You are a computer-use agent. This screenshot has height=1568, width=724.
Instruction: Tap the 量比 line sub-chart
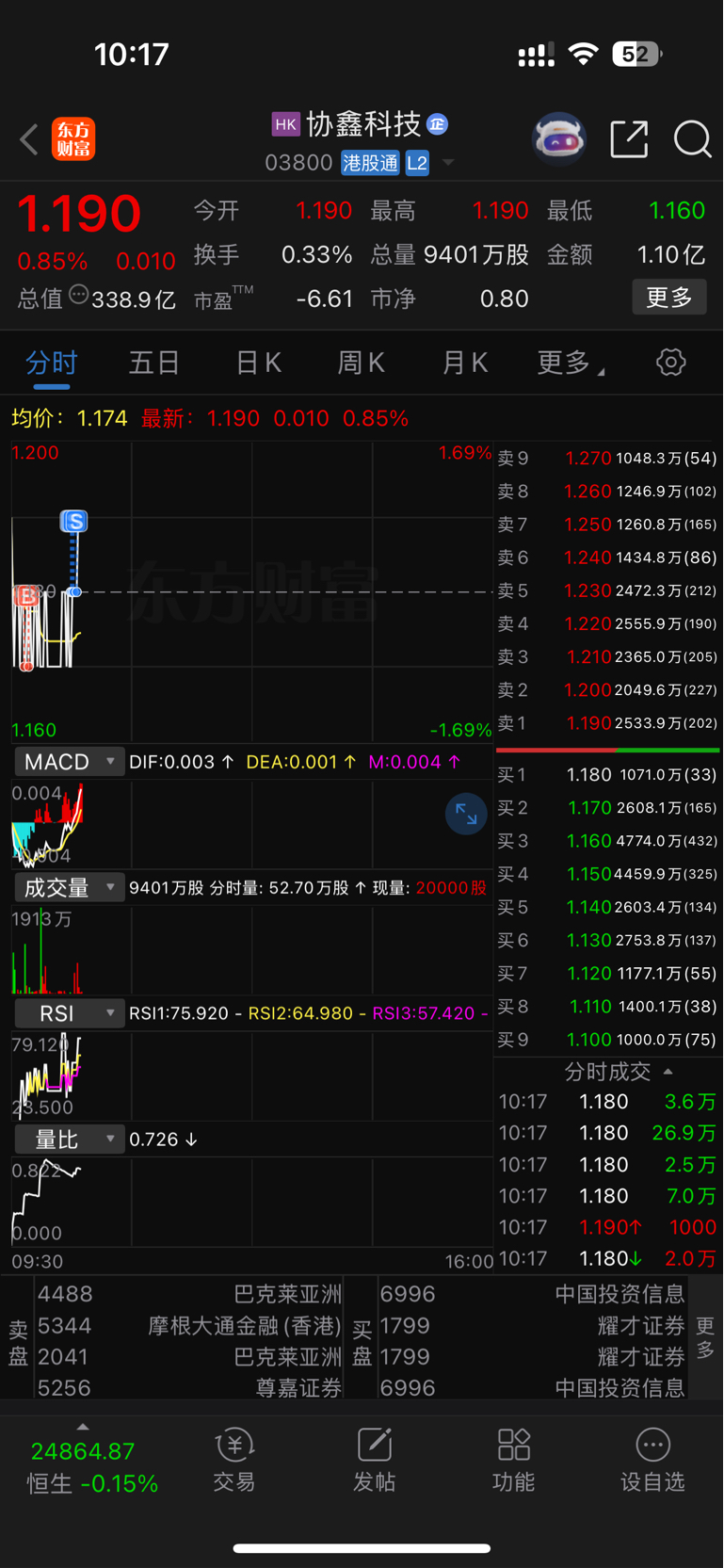tap(251, 1202)
